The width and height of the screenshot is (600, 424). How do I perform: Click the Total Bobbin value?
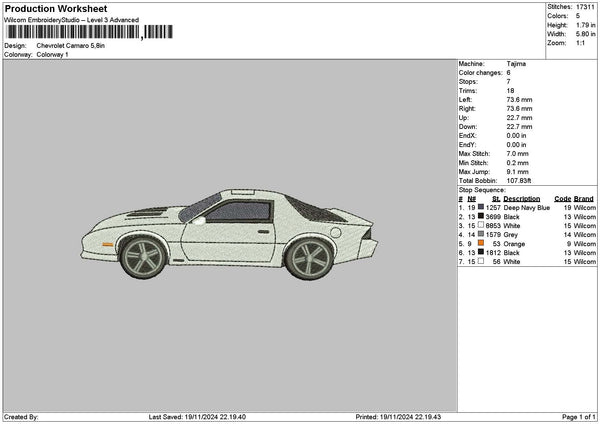tap(518, 180)
